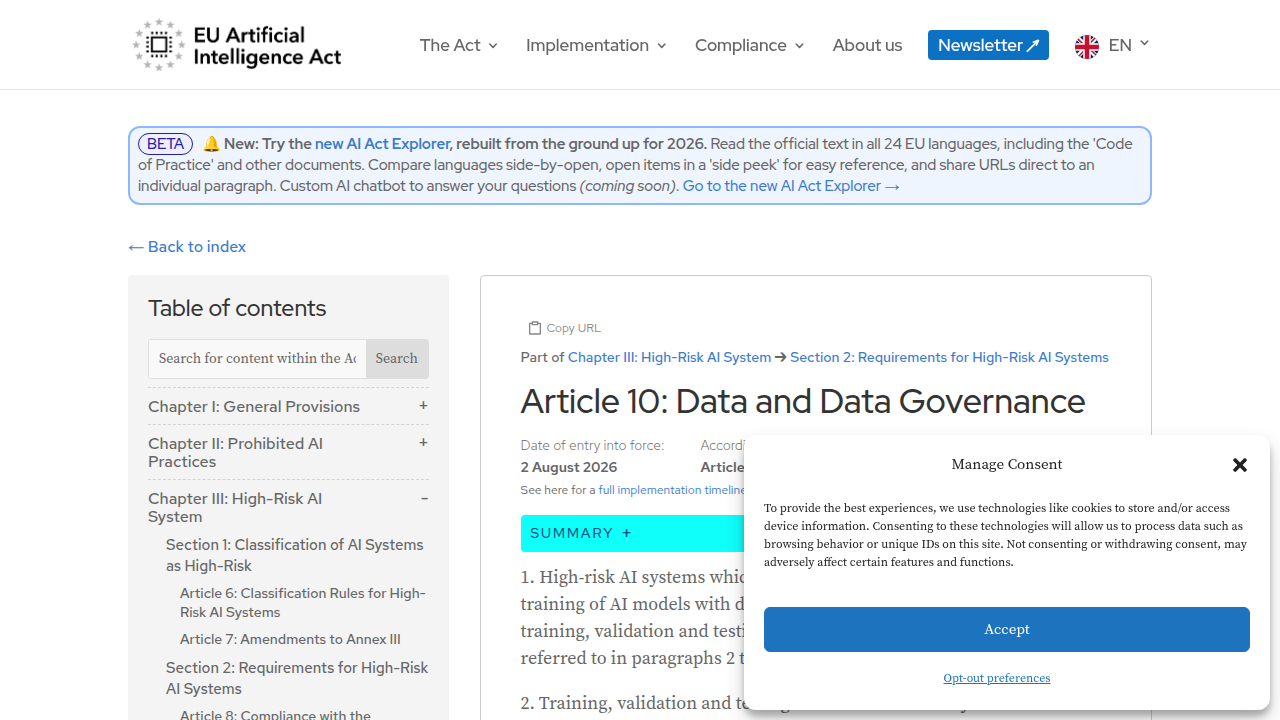Screen dimensions: 1280x720
Task: Open breadcrumb Chapter III: High-Risk AI System
Action: click(670, 357)
